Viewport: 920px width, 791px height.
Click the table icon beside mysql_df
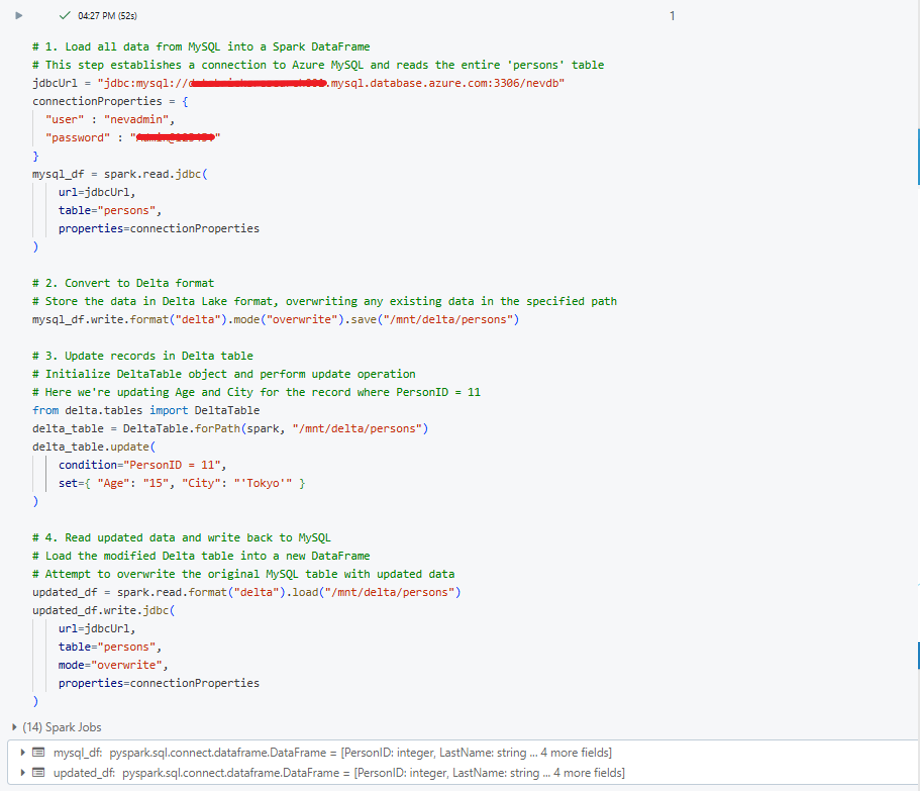click(x=38, y=752)
